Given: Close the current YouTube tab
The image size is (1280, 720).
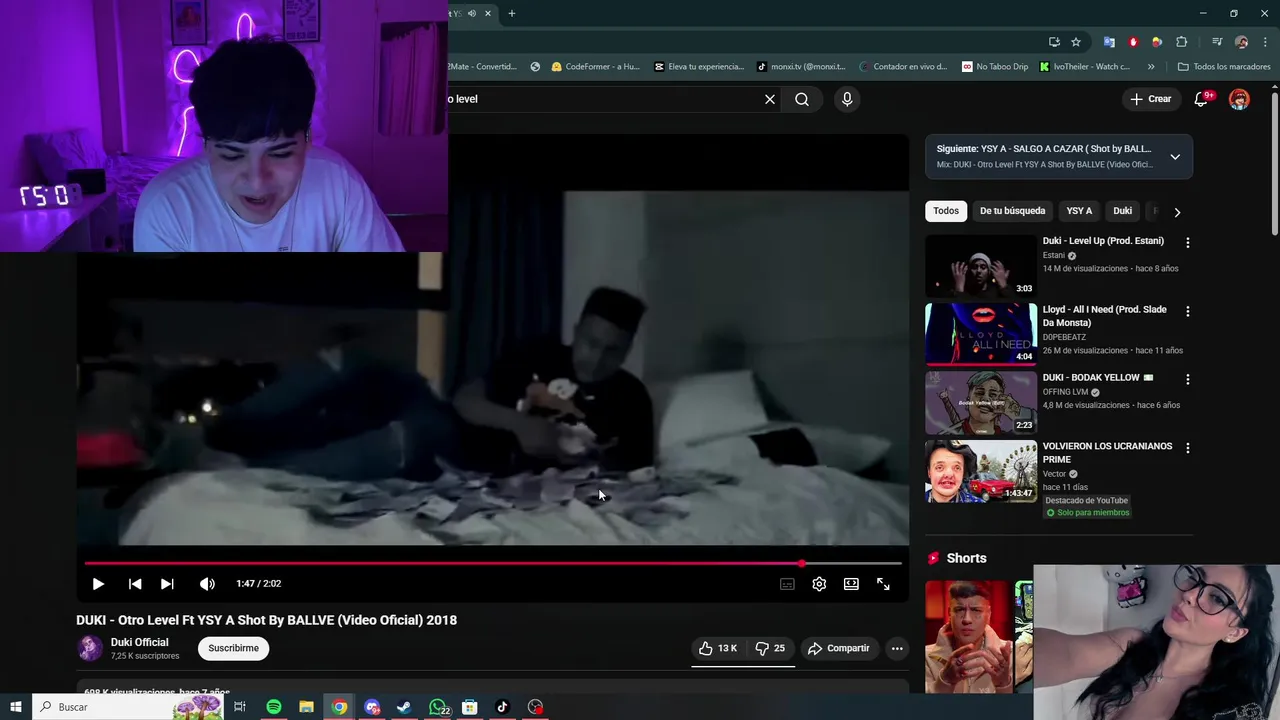Looking at the screenshot, I should [488, 13].
